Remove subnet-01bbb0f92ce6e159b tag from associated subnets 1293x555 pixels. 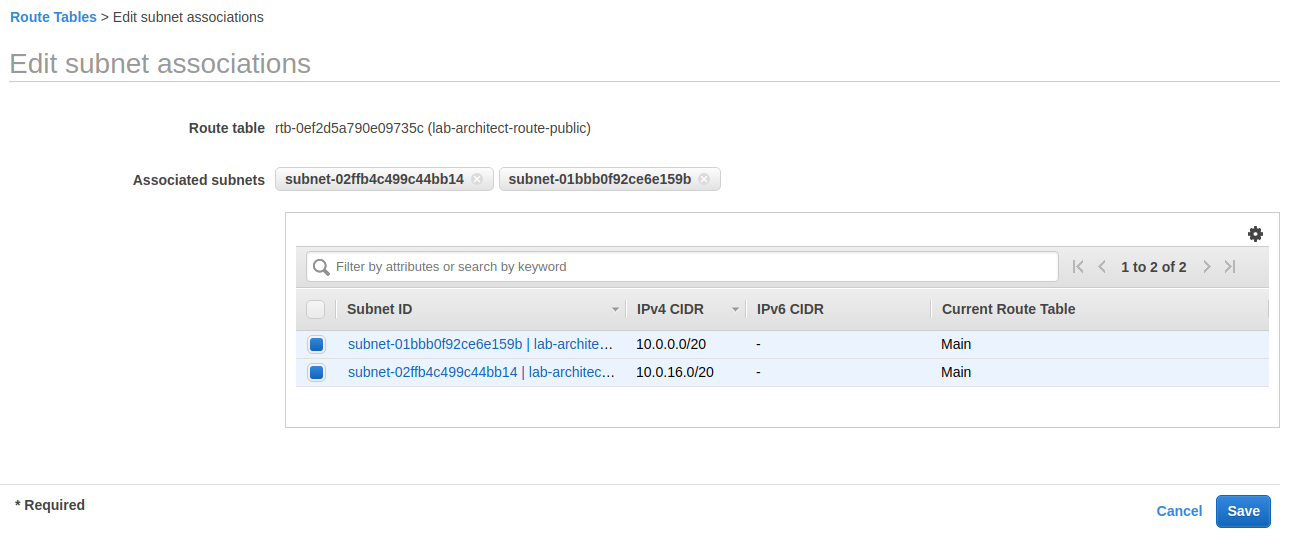point(704,180)
